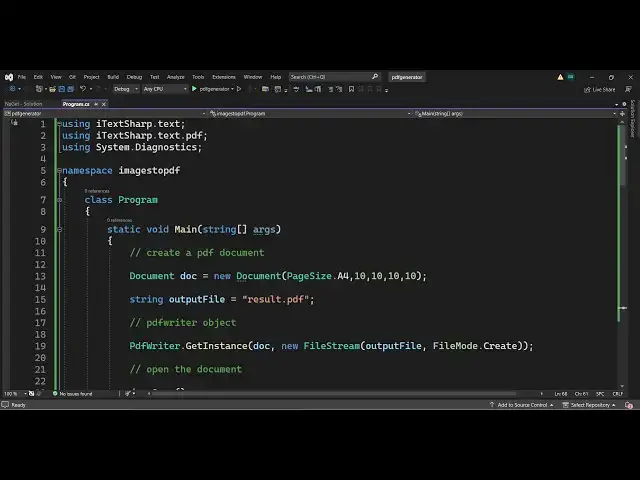640x480 pixels.
Task: Click the search magnifier icon
Action: pyautogui.click(x=375, y=77)
